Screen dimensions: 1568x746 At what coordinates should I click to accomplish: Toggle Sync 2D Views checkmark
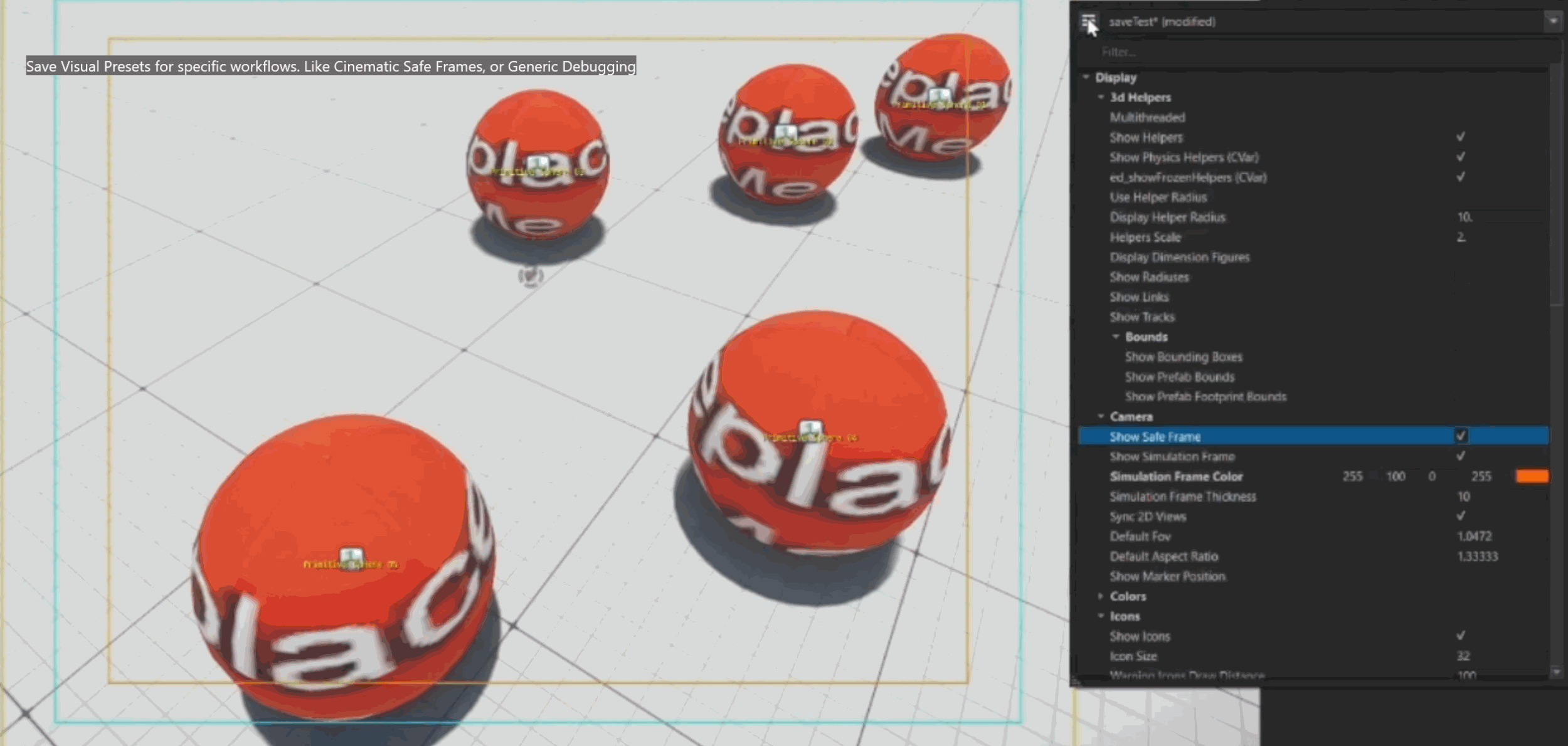pyautogui.click(x=1461, y=516)
